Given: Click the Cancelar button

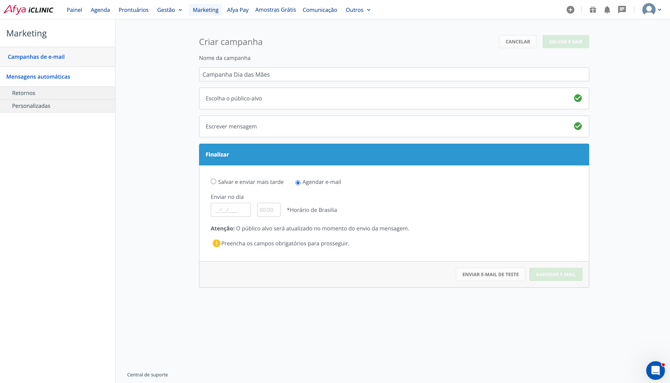Looking at the screenshot, I should [x=517, y=41].
